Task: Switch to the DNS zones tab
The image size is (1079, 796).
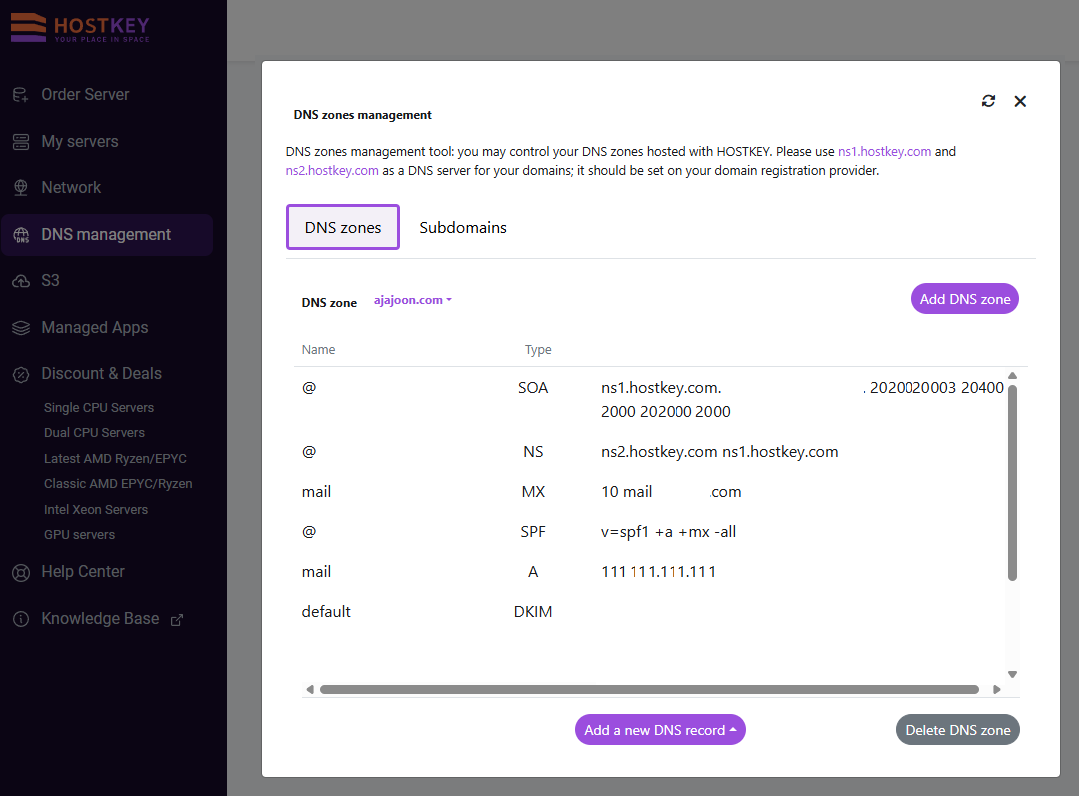Action: (x=343, y=228)
